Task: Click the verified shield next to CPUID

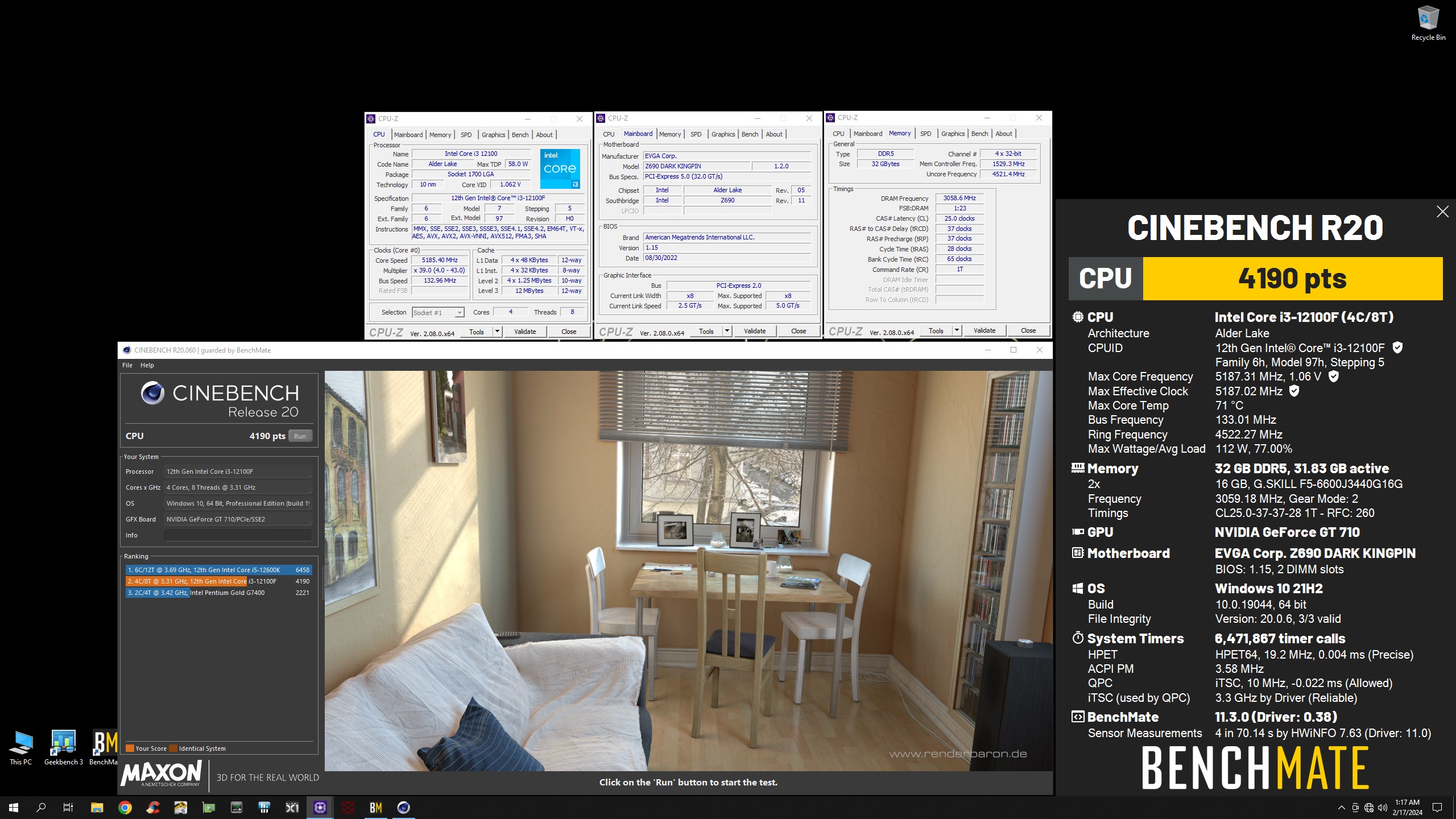Action: (x=1397, y=348)
